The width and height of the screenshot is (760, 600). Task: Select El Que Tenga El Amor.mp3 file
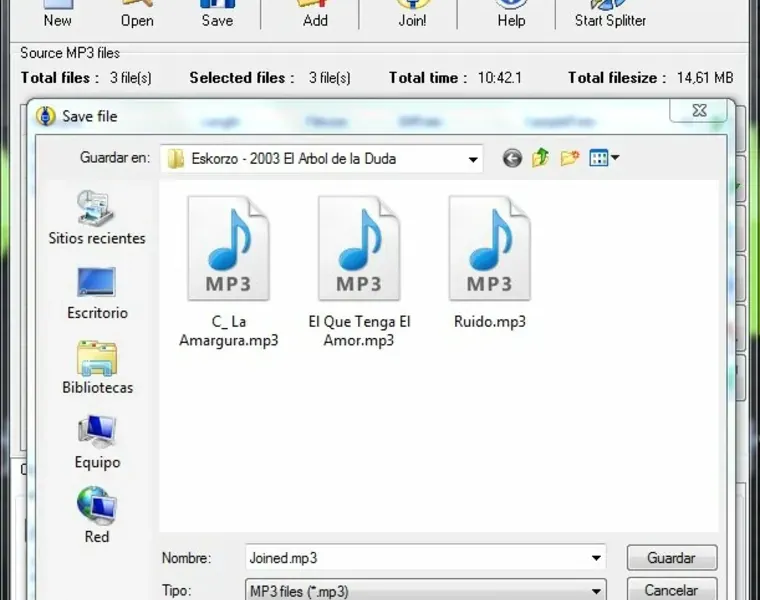(359, 272)
